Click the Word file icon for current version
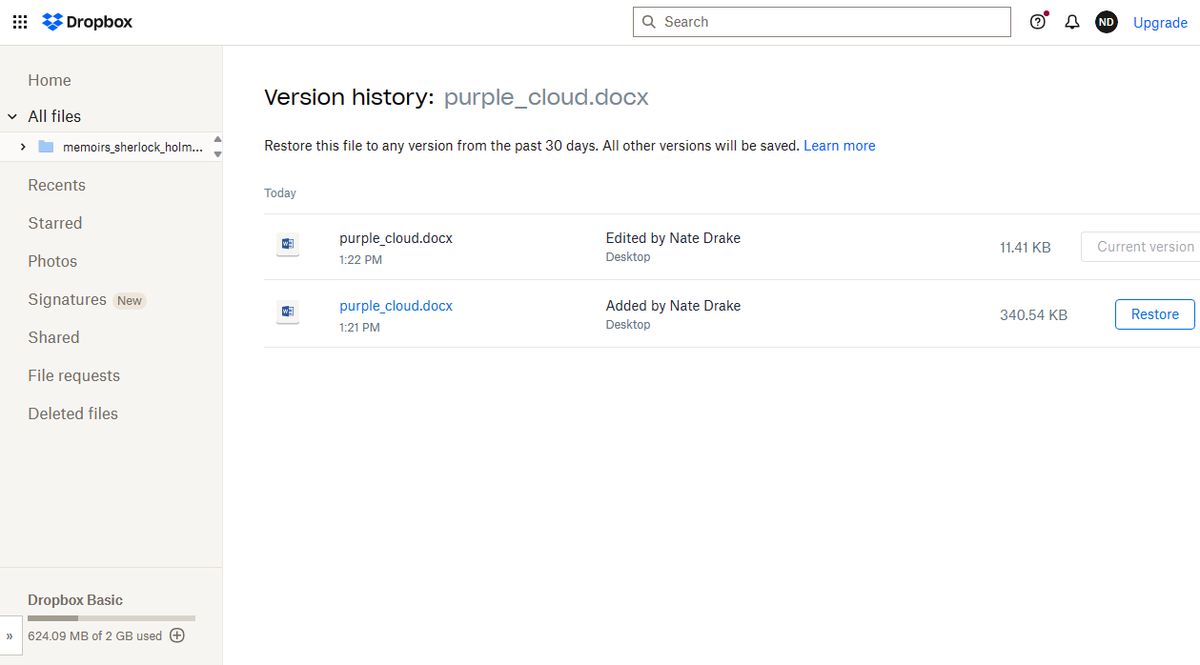The width and height of the screenshot is (1200, 665). click(x=287, y=245)
